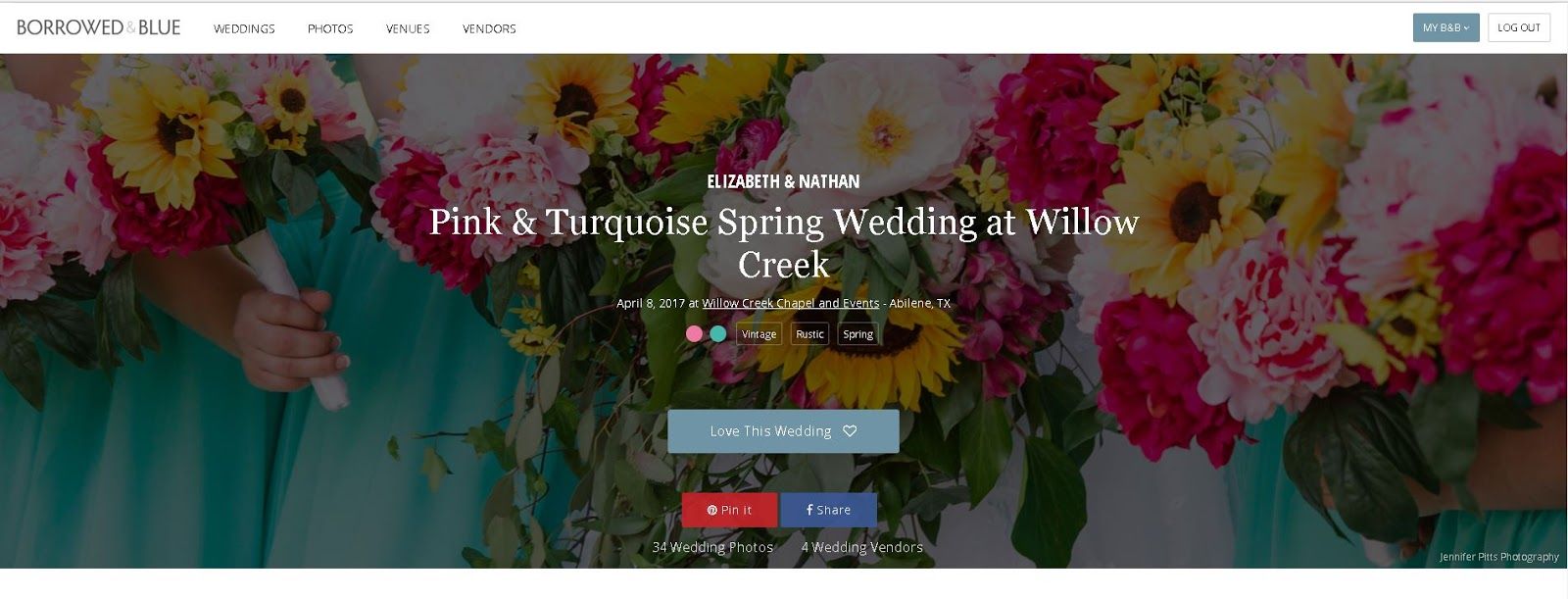1568x599 pixels.
Task: Click the LOG OUT button
Action: [1519, 27]
